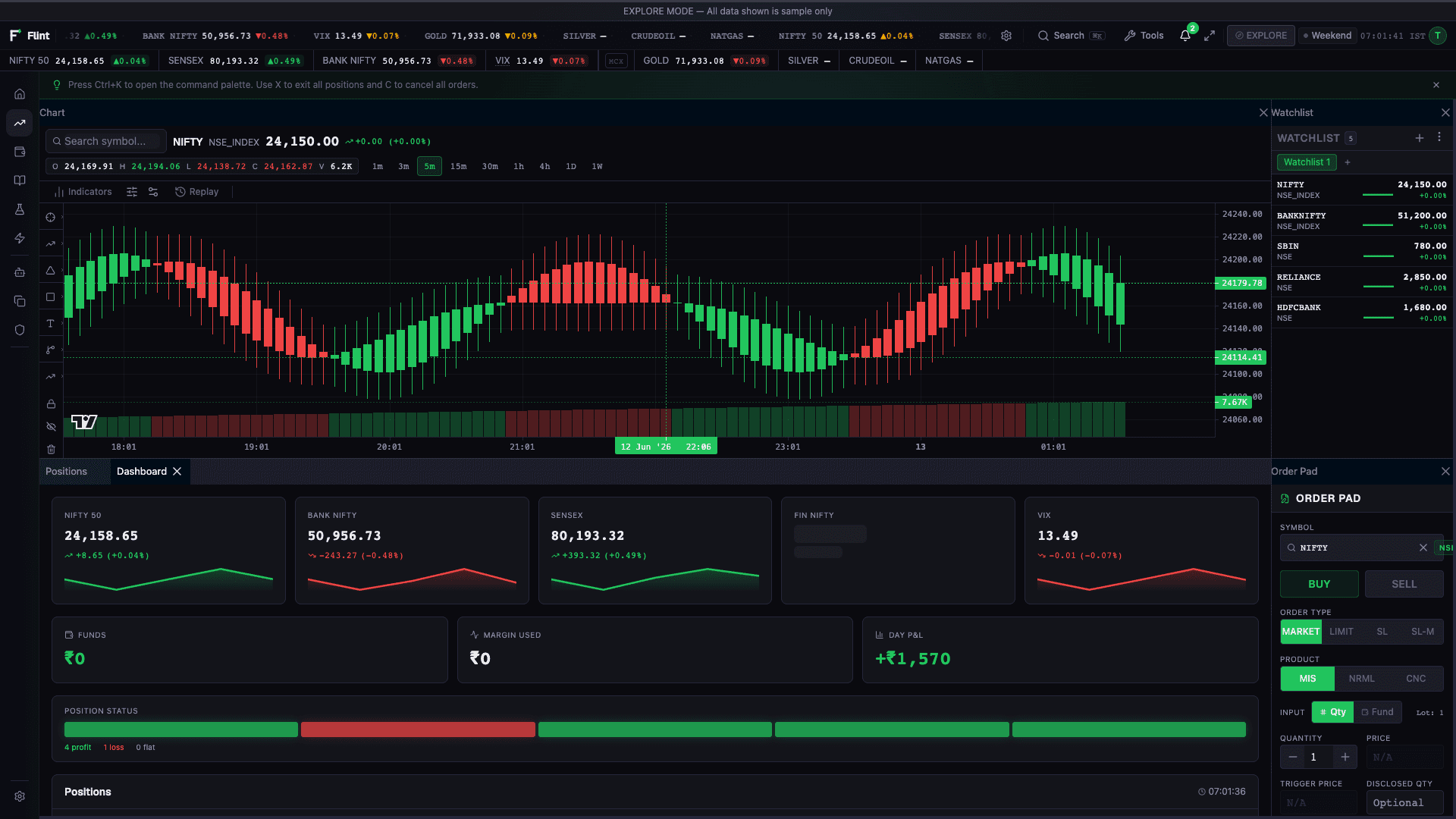The width and height of the screenshot is (1456, 819).
Task: Delete drawings with the trash icon
Action: (51, 449)
